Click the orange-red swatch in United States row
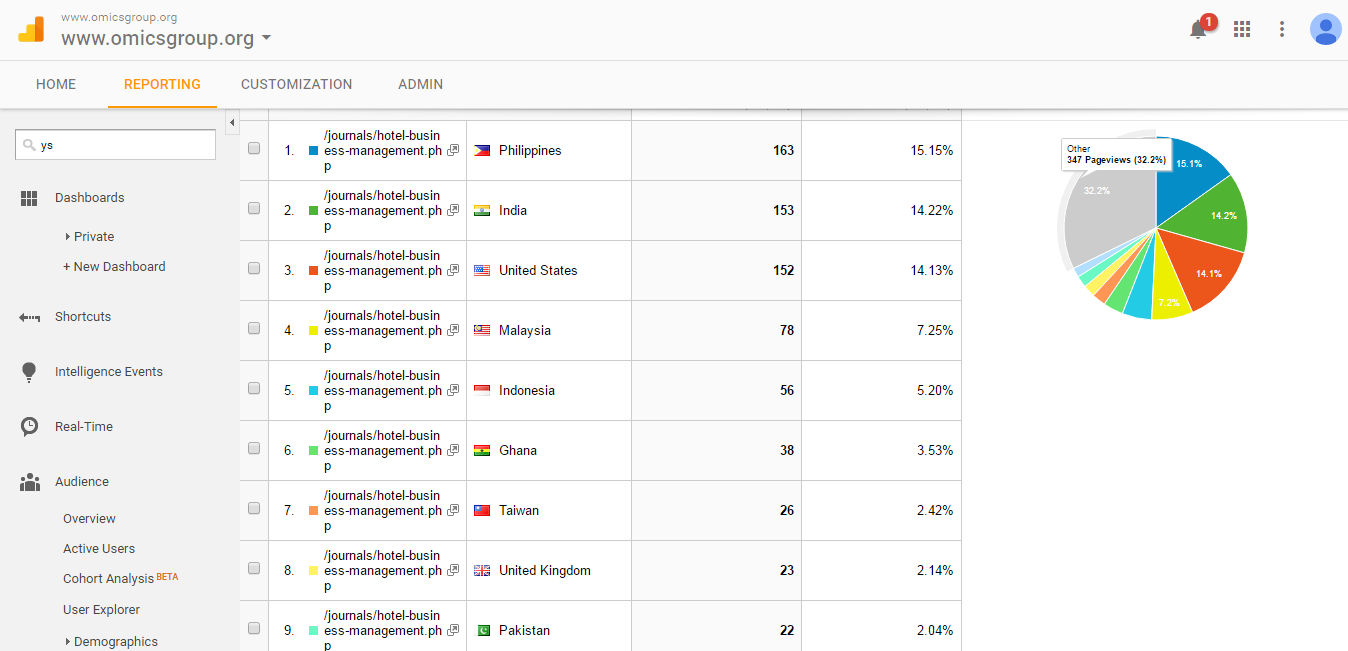1348x651 pixels. (x=313, y=271)
